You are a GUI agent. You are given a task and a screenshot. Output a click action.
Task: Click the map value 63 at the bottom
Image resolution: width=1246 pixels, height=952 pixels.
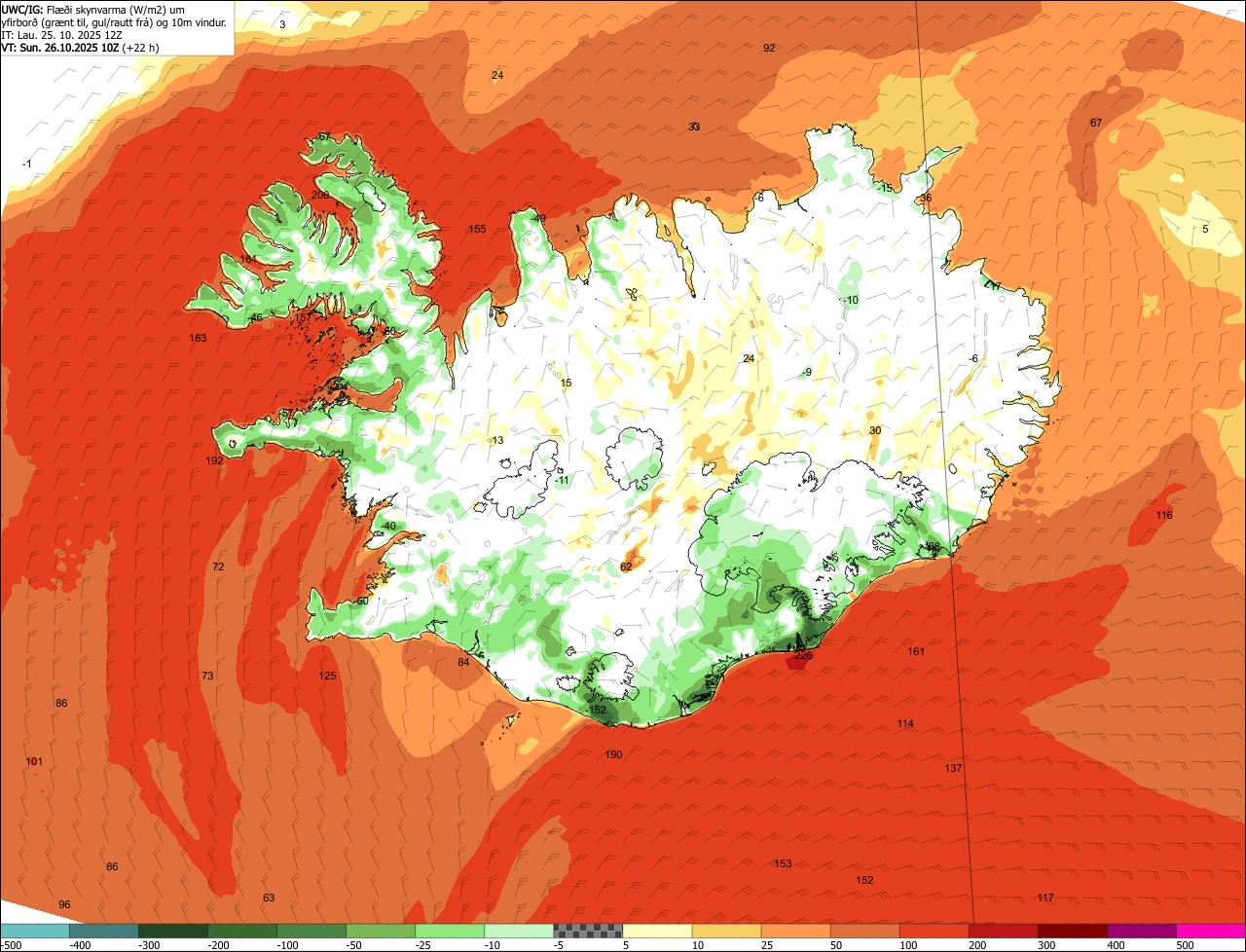[269, 897]
